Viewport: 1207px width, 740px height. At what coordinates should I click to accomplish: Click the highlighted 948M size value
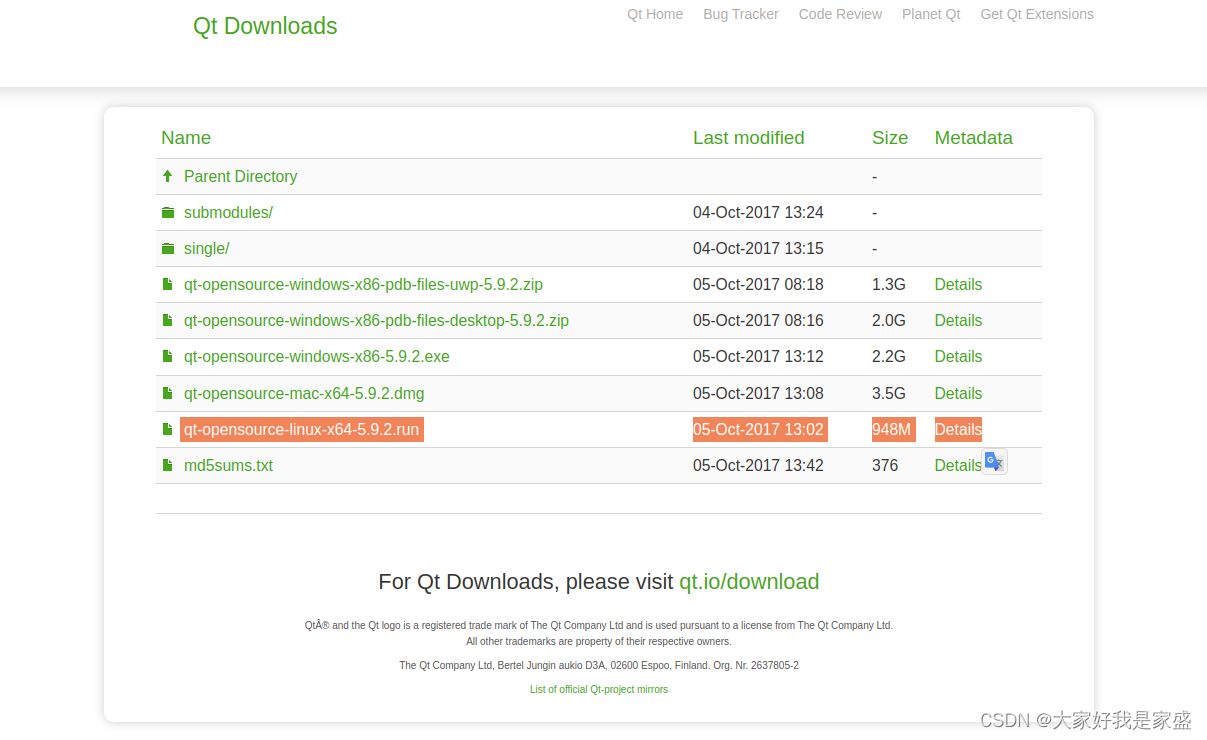(893, 429)
